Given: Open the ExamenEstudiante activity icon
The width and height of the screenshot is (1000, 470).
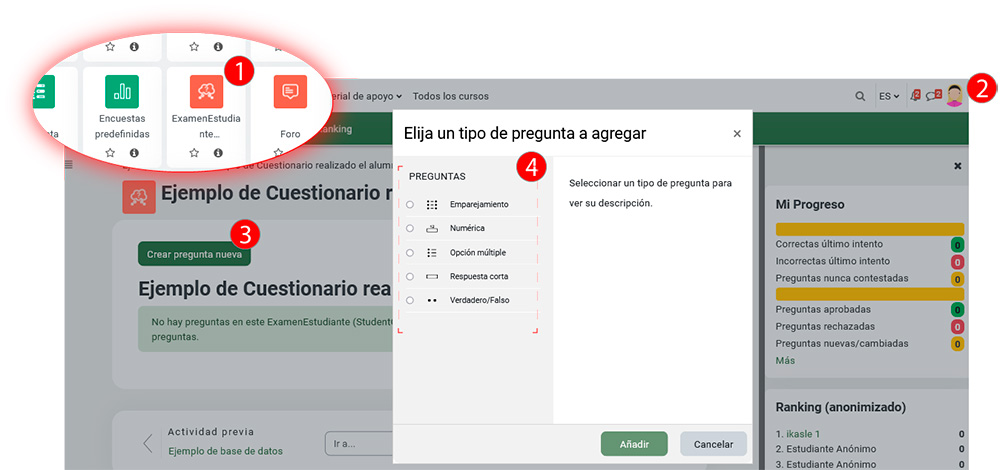Looking at the screenshot, I should coord(207,92).
